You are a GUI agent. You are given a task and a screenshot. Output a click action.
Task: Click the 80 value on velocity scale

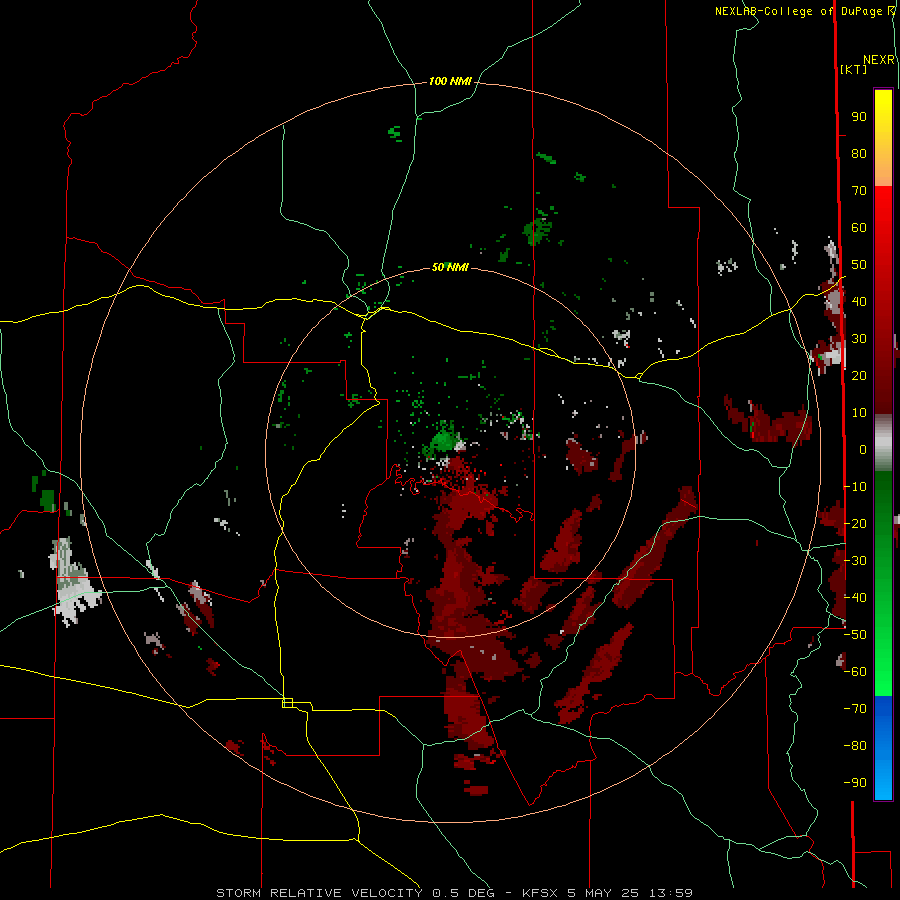click(x=859, y=154)
